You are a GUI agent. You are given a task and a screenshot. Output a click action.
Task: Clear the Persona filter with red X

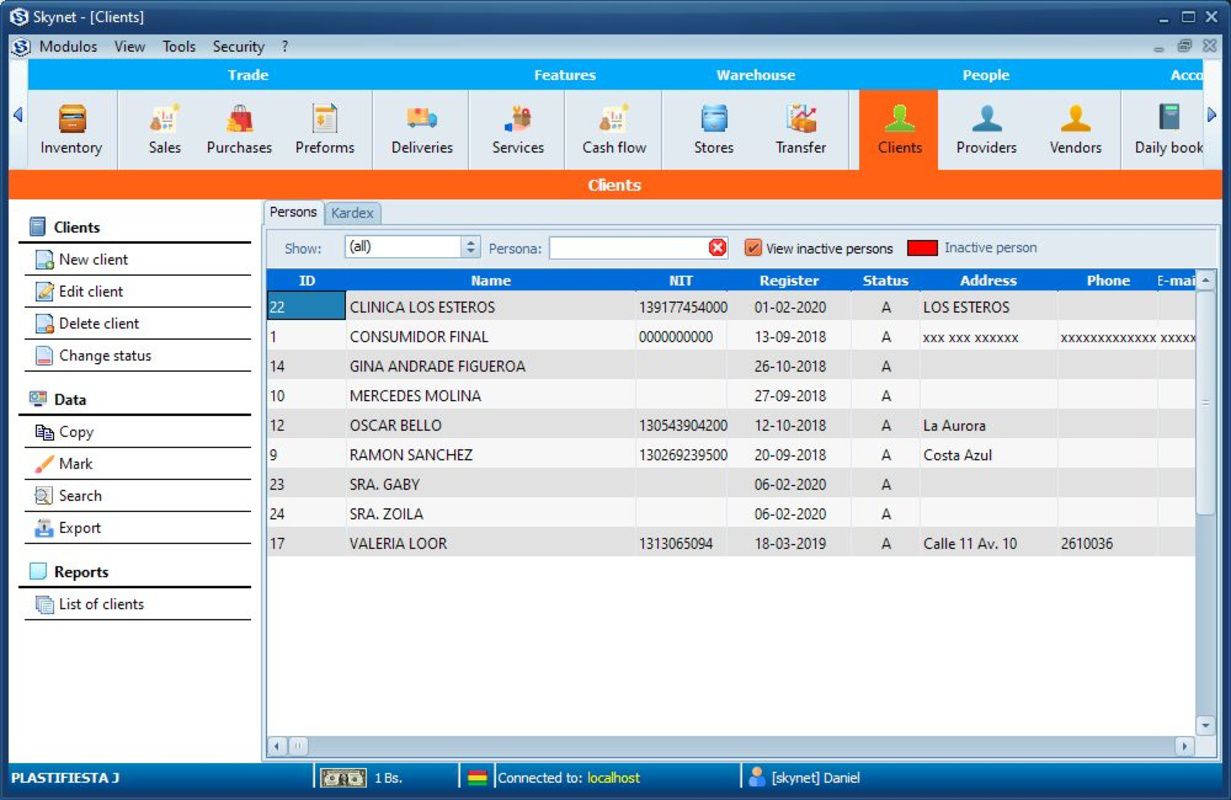coord(717,248)
